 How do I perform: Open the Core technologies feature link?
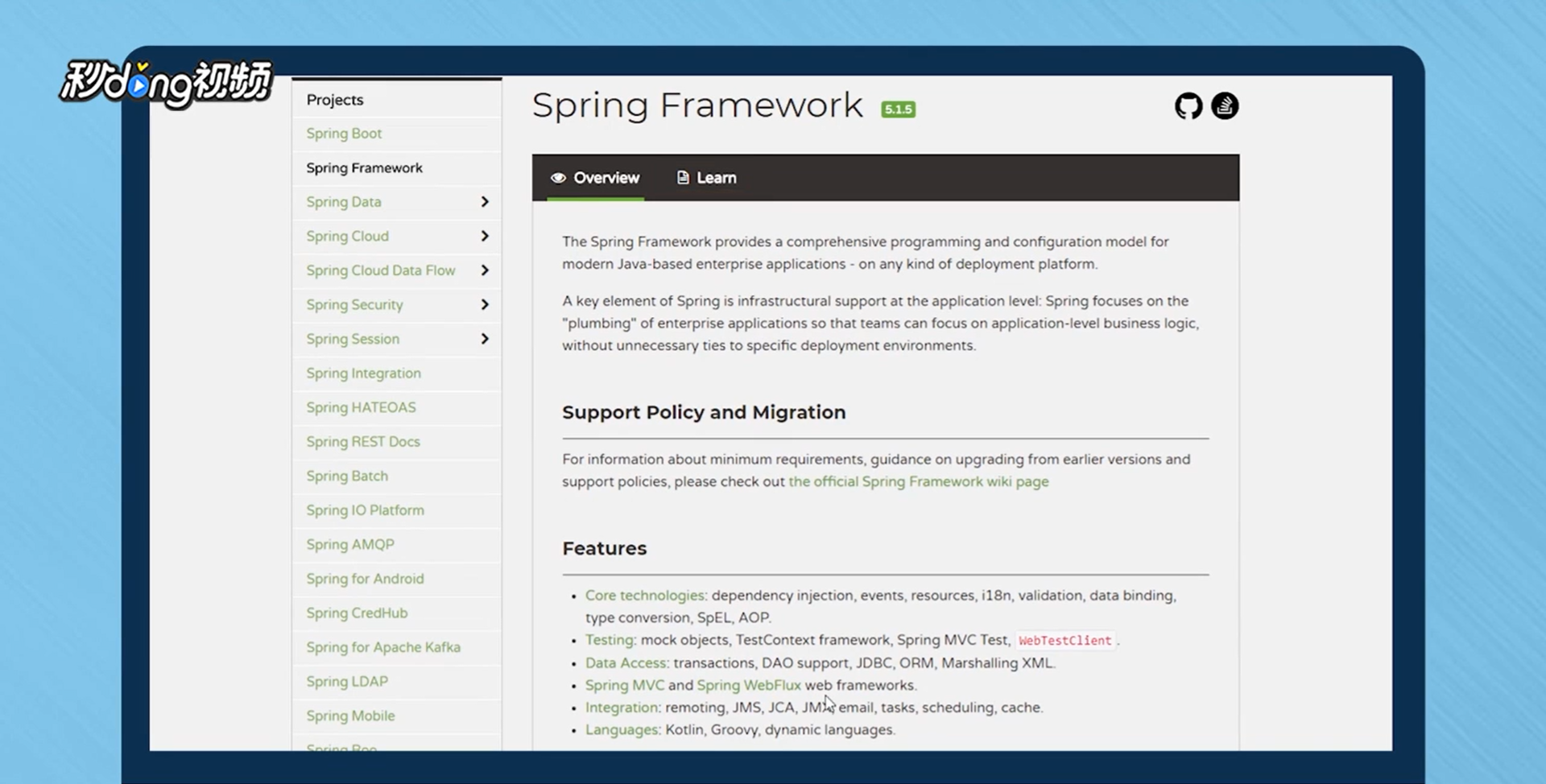tap(646, 596)
